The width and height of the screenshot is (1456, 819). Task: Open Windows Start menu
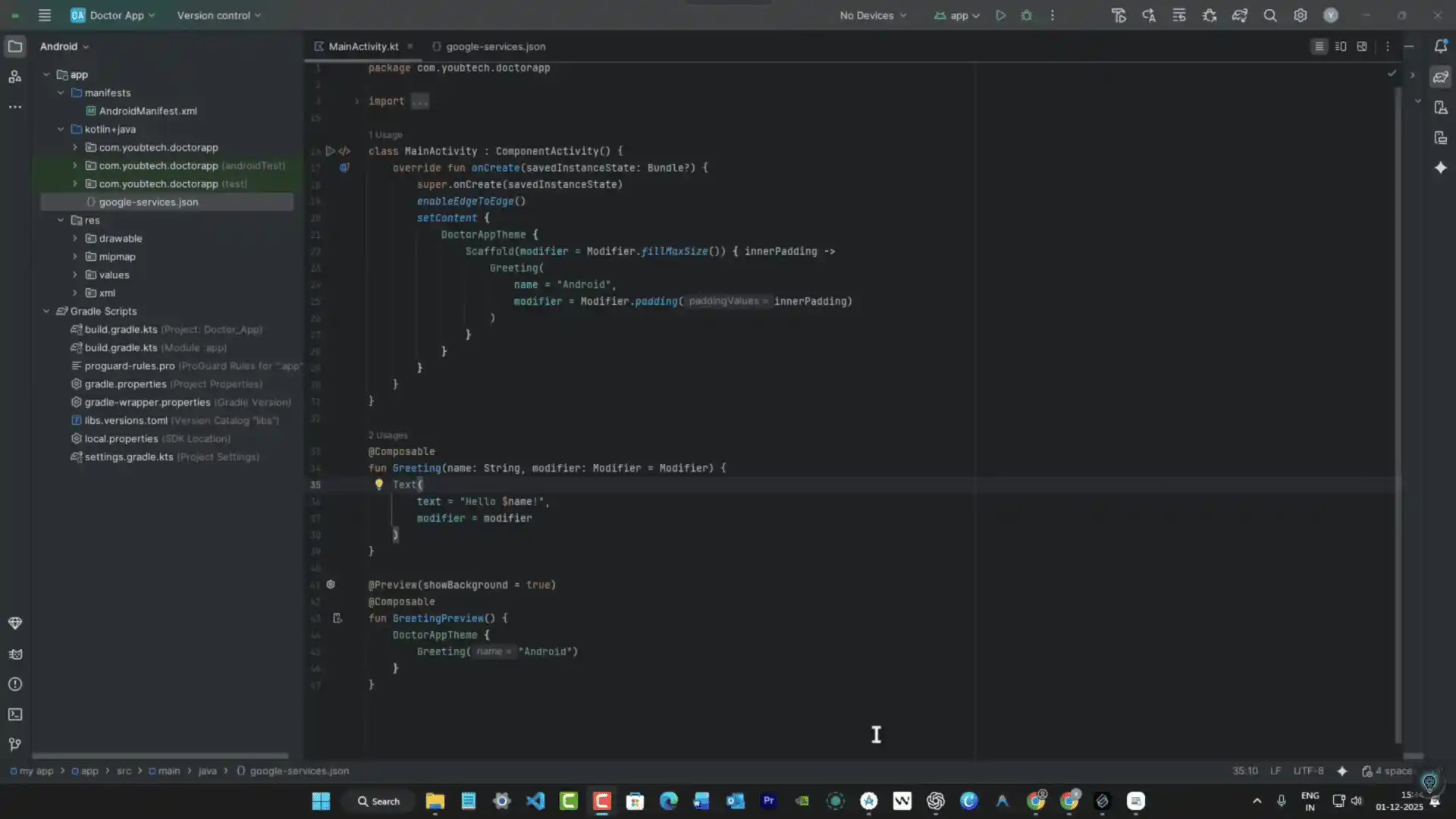pyautogui.click(x=321, y=801)
